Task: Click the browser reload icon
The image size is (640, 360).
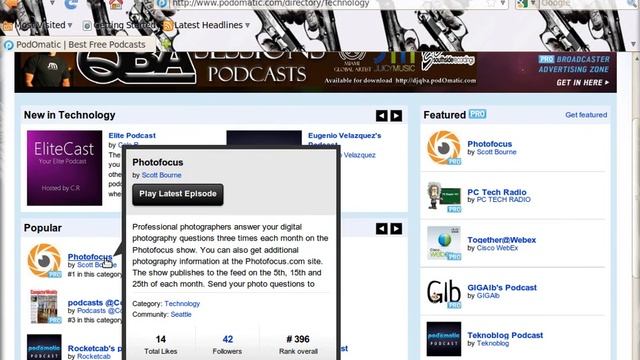Action: pyautogui.click(x=71, y=4)
